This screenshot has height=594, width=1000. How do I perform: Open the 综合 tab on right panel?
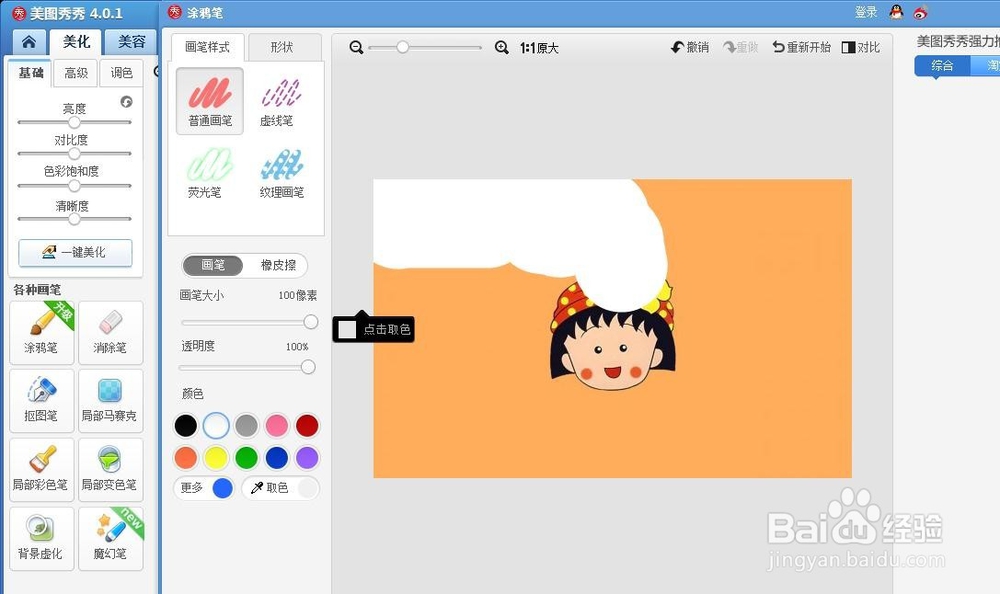(942, 66)
